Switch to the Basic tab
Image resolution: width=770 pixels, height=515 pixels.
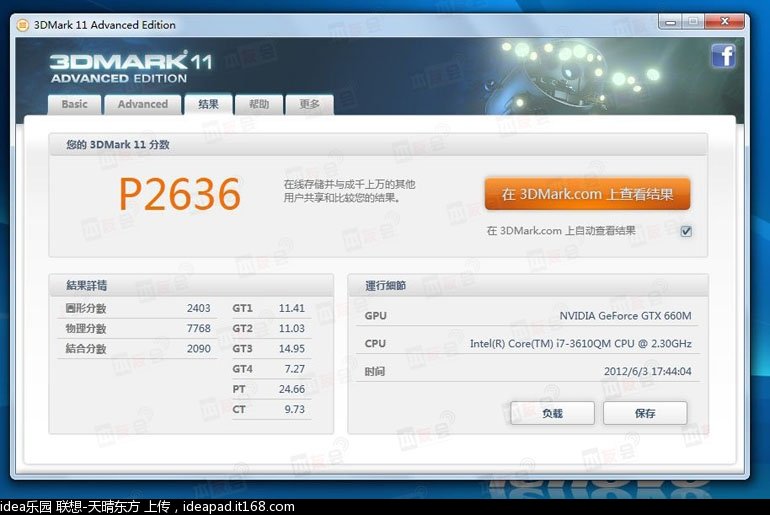click(75, 104)
